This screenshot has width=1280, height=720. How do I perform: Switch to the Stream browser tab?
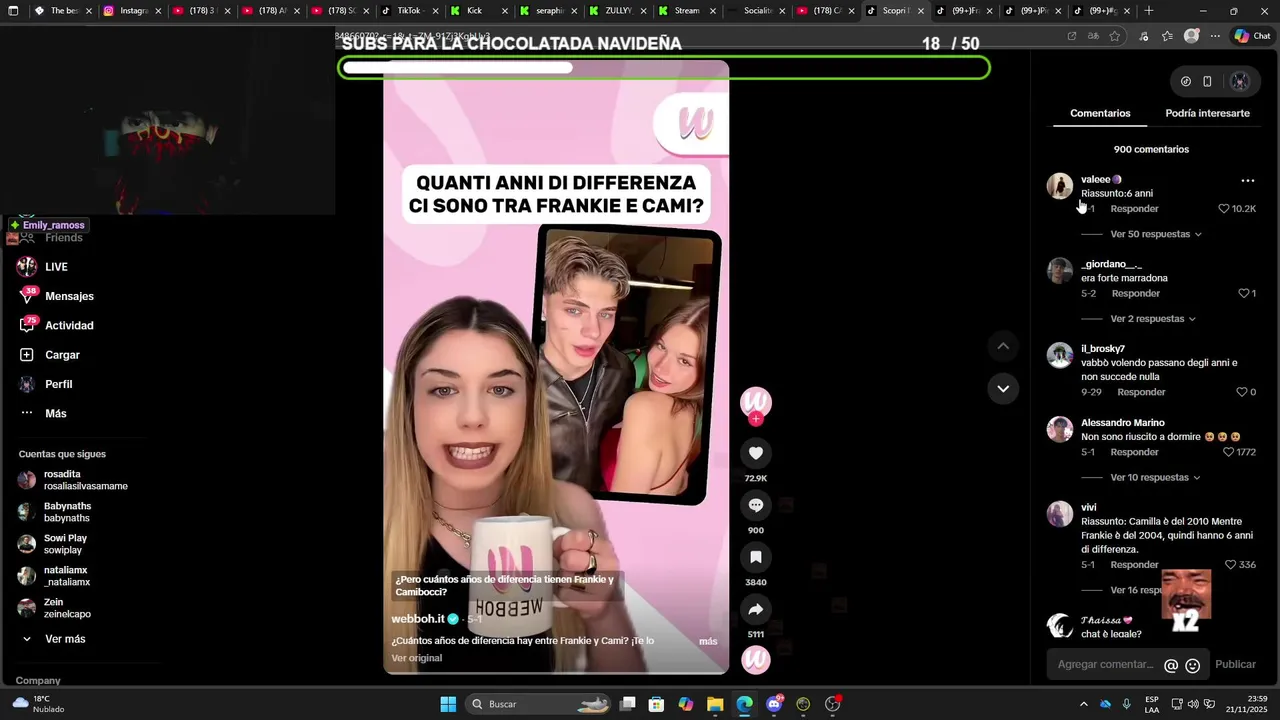pyautogui.click(x=687, y=11)
